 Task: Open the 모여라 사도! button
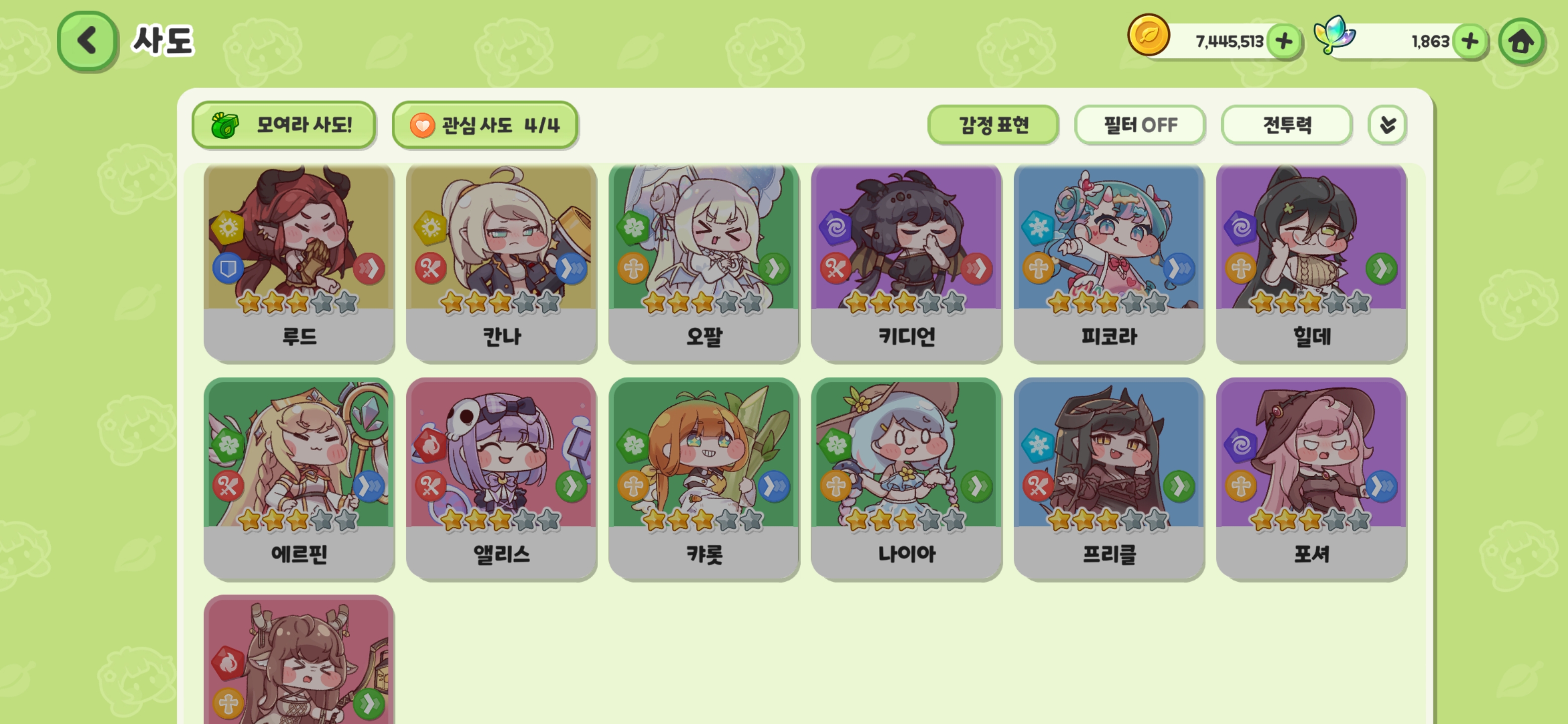click(x=283, y=125)
